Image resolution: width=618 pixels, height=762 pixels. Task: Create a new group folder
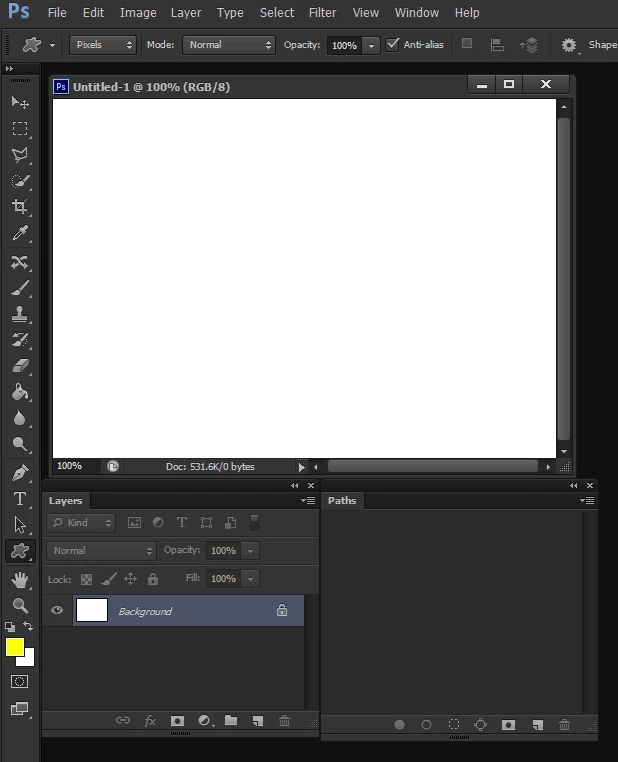231,721
